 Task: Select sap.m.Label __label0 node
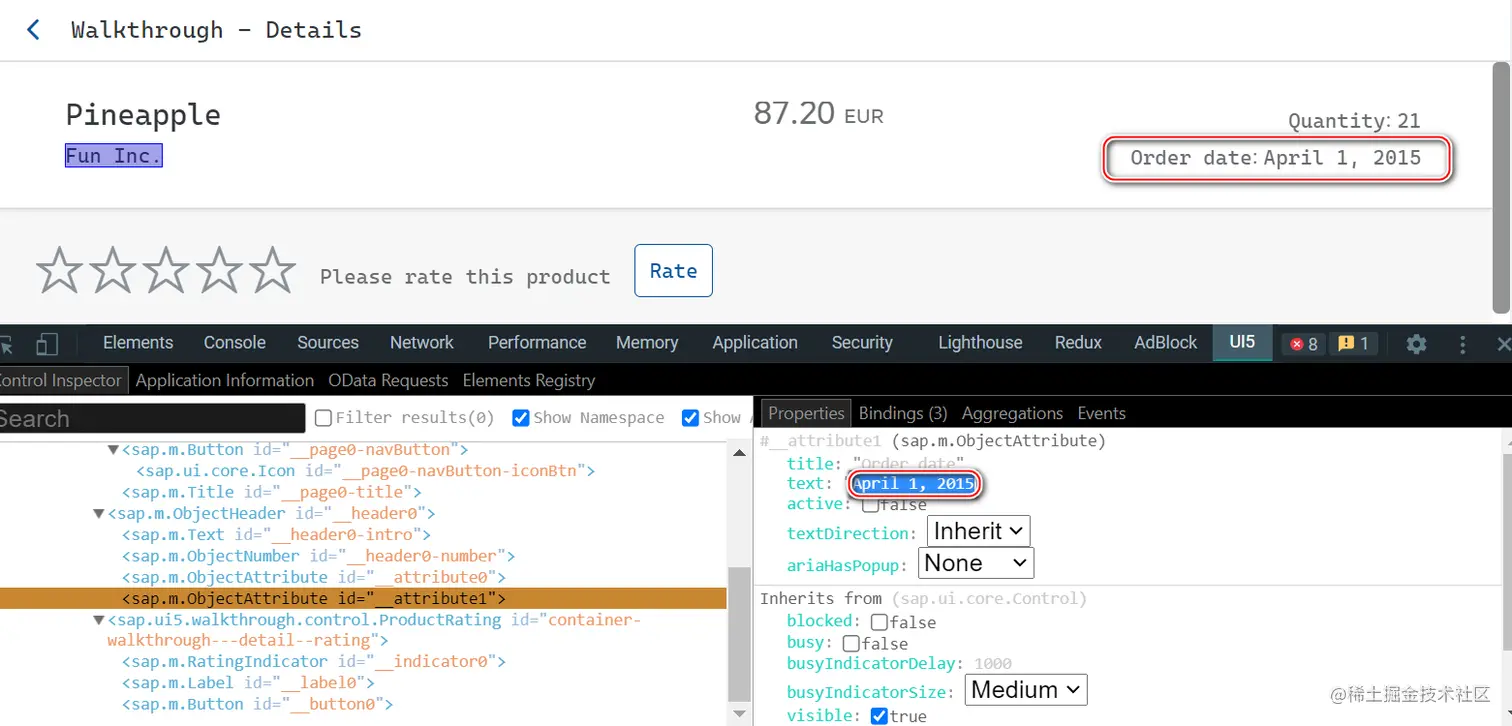[248, 683]
